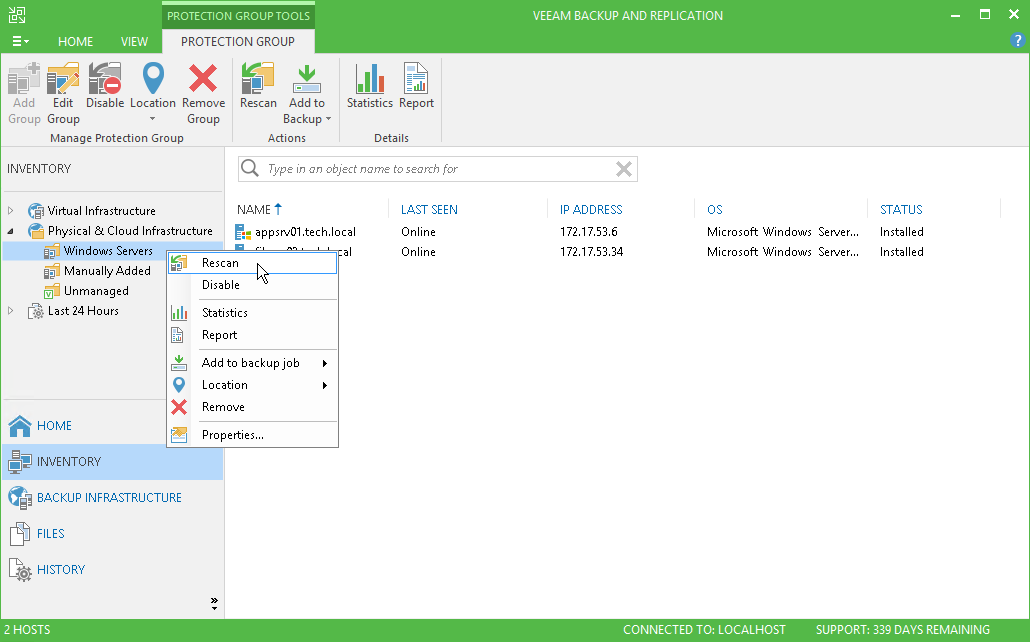The image size is (1030, 642).
Task: Clear the search box with X
Action: (x=623, y=169)
